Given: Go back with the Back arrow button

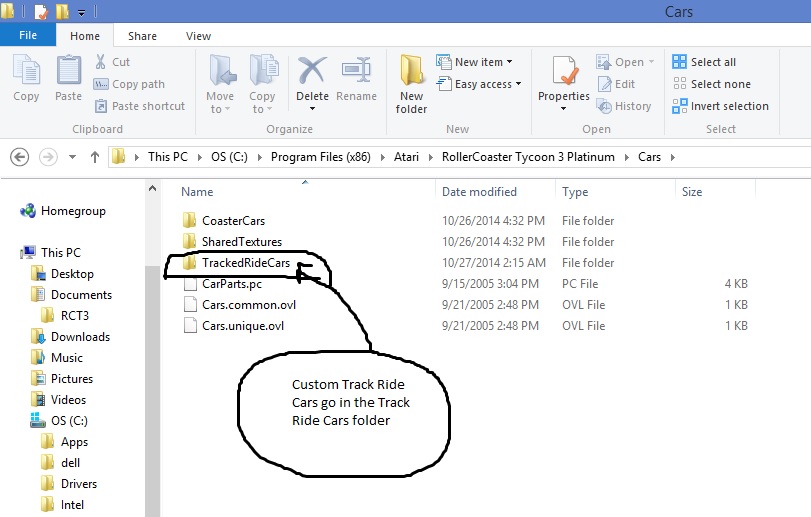Looking at the screenshot, I should pyautogui.click(x=20, y=157).
